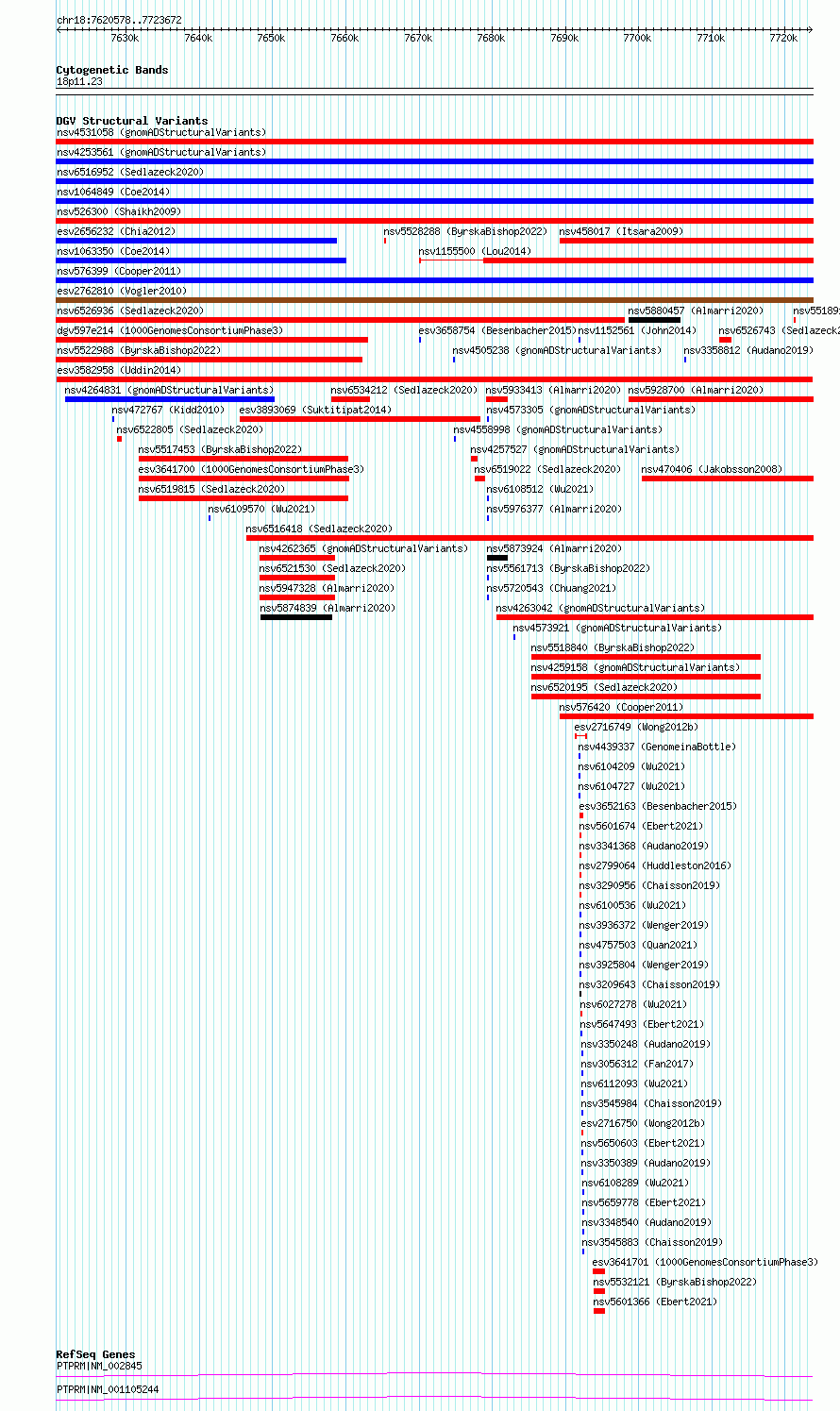Collapse the DGV Structural Variants track title
The width and height of the screenshot is (840, 1411).
(x=132, y=121)
